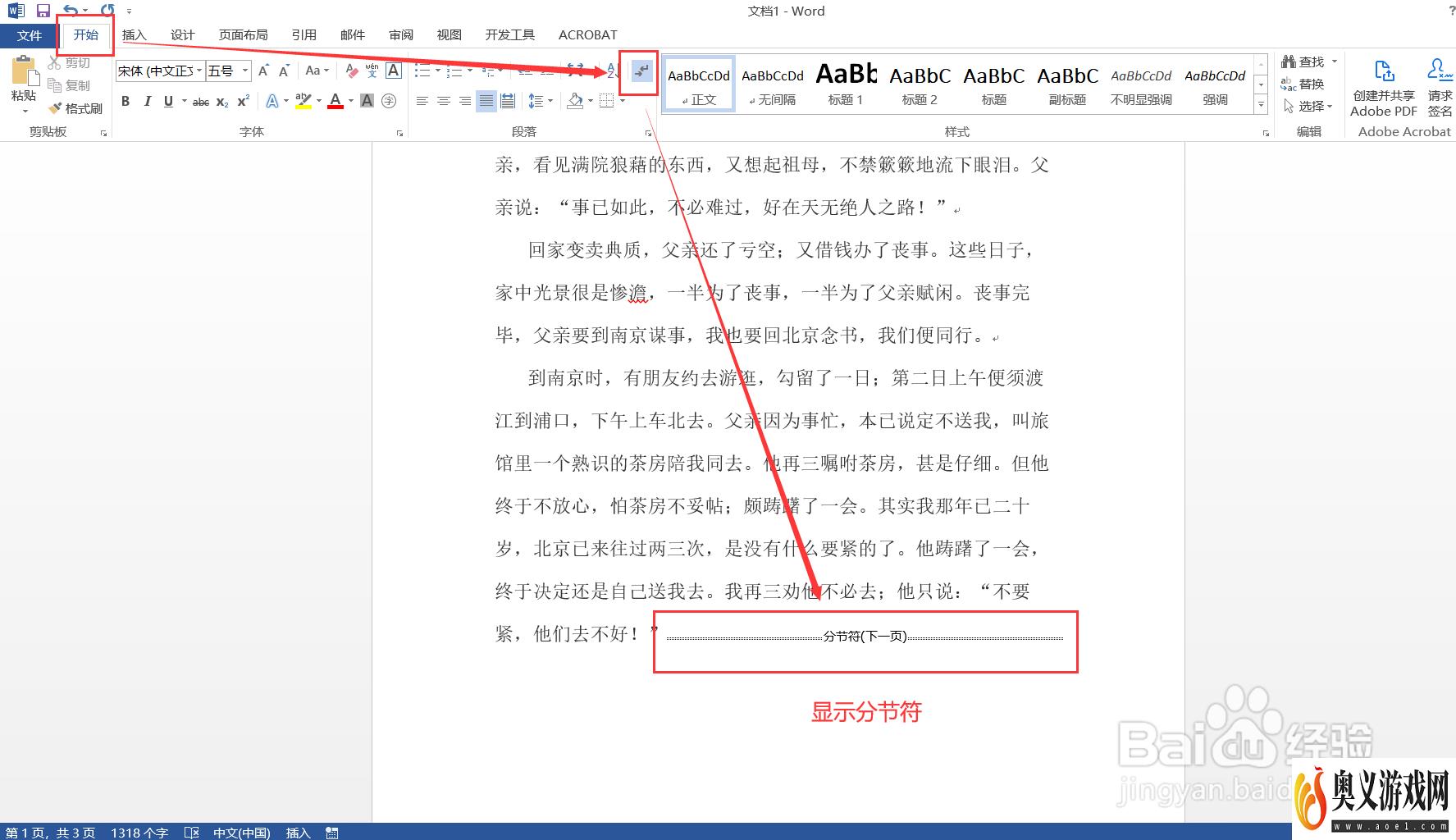This screenshot has width=1456, height=840.
Task: Apply yellow text highlight color
Action: pos(303,101)
